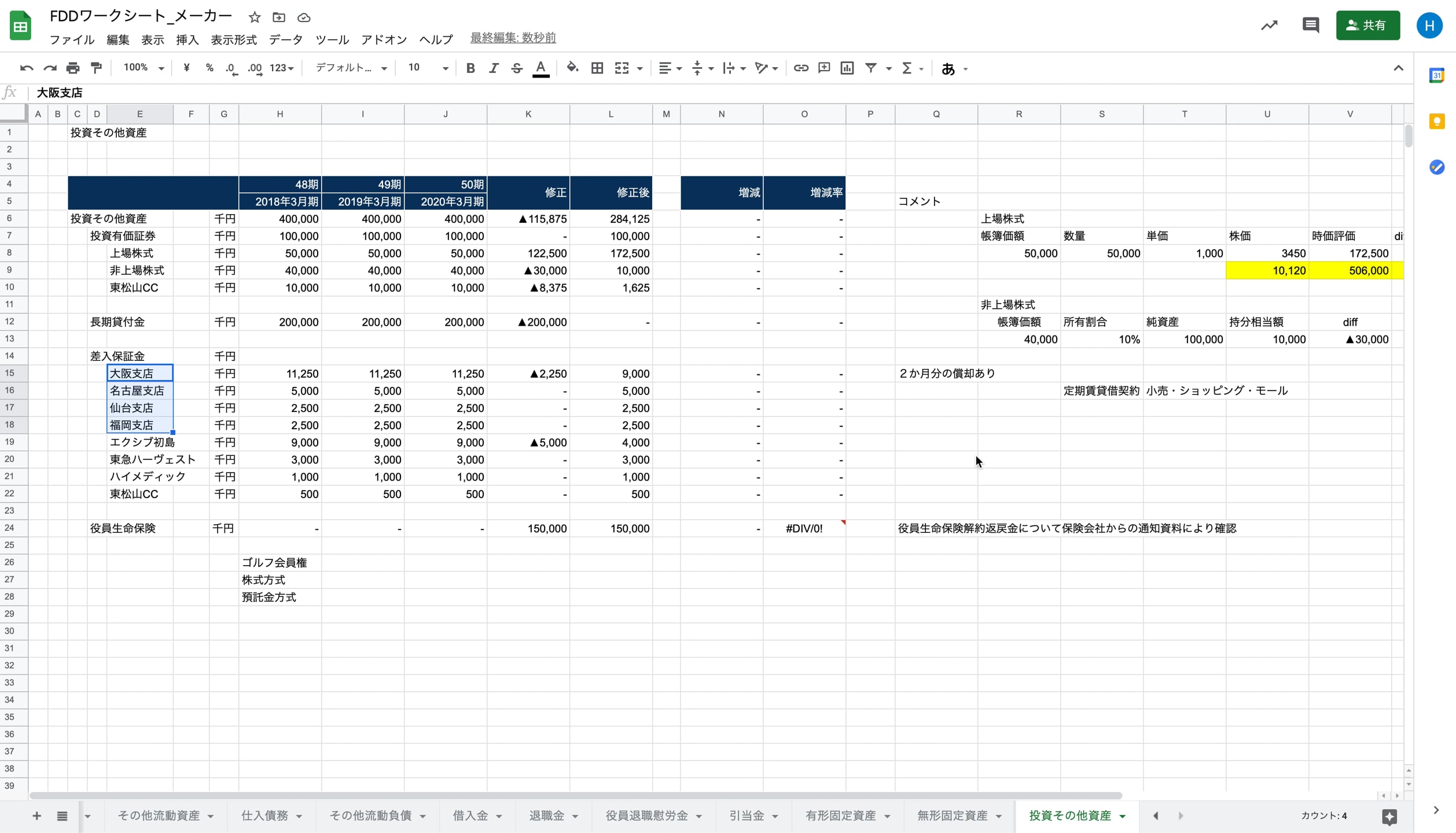Click the insert link icon

click(x=800, y=68)
